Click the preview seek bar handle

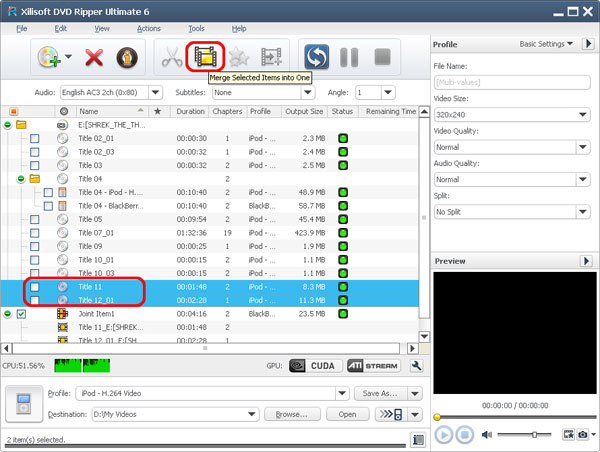click(x=437, y=417)
